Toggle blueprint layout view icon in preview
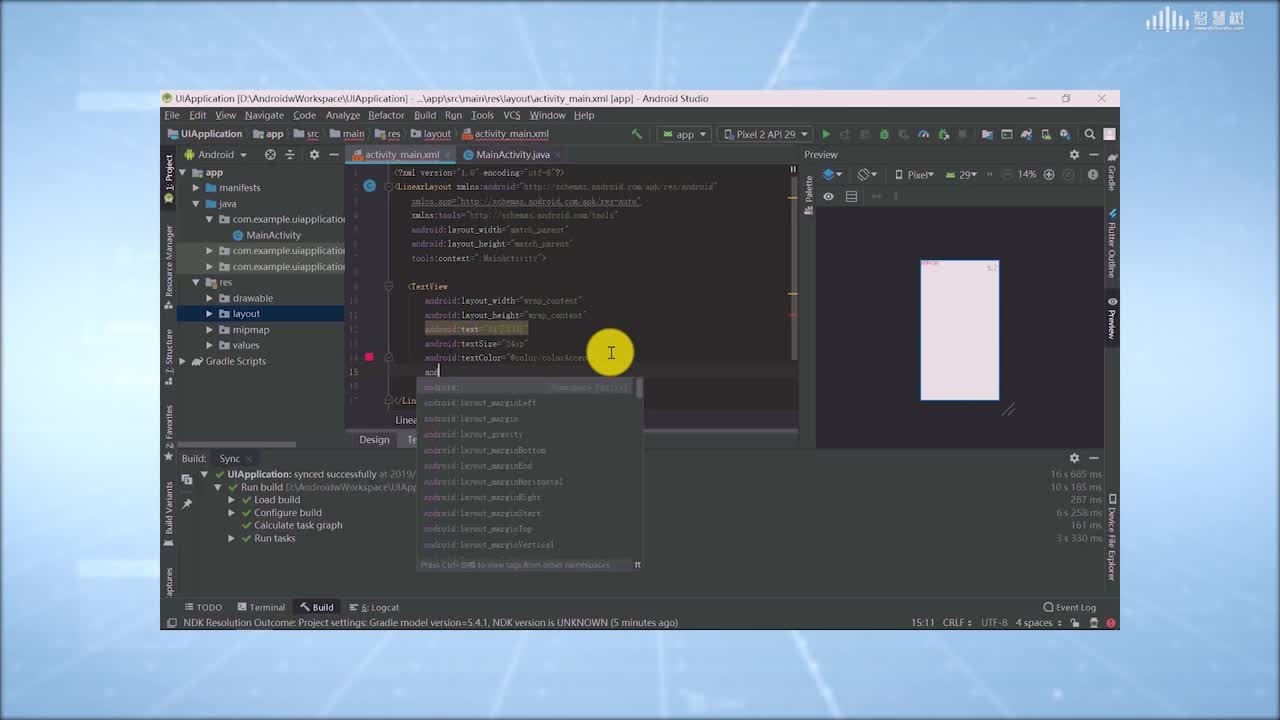 pos(851,196)
